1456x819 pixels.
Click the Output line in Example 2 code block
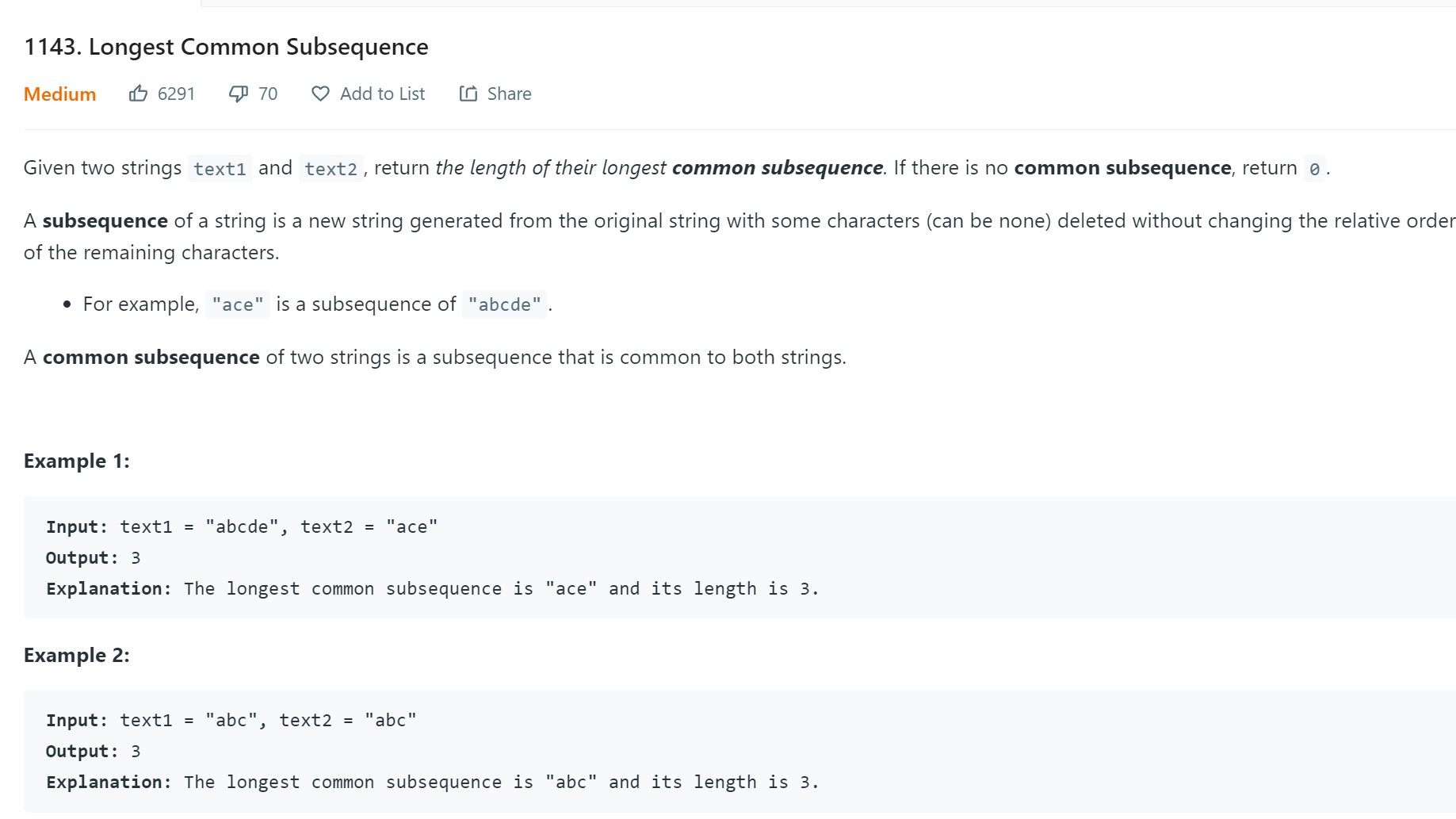pos(93,752)
